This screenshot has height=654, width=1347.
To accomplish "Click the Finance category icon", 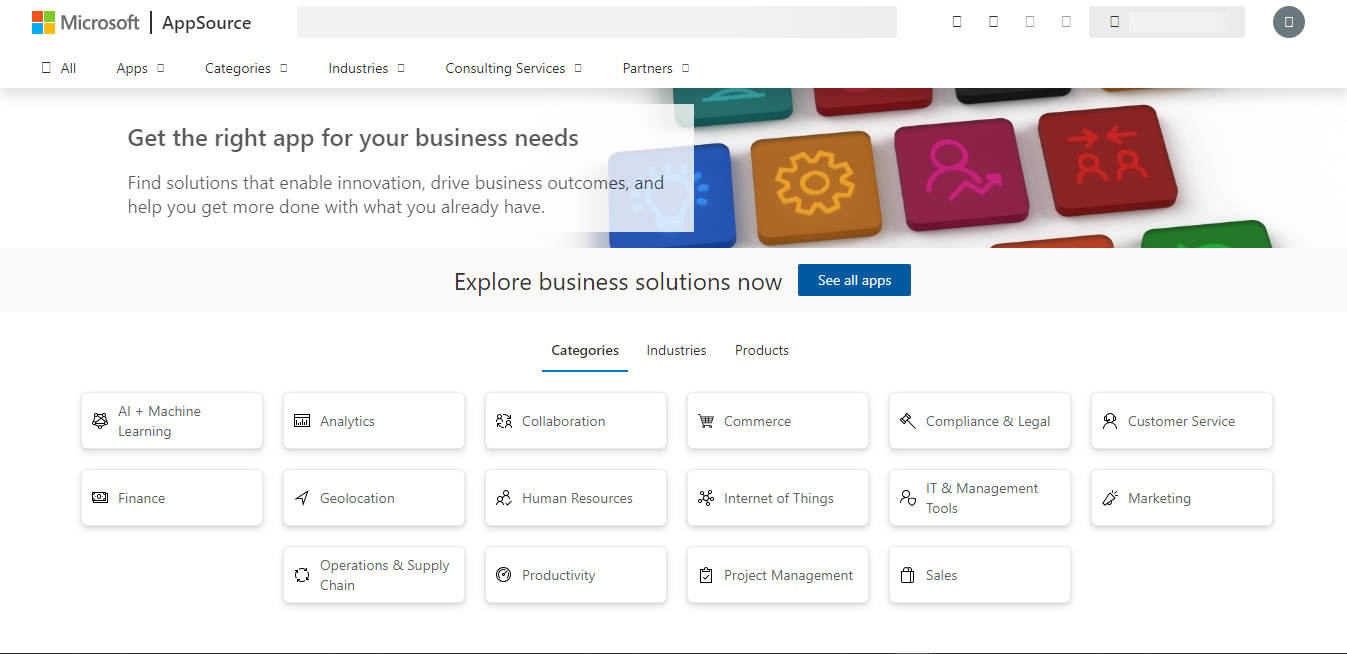I will pyautogui.click(x=100, y=497).
